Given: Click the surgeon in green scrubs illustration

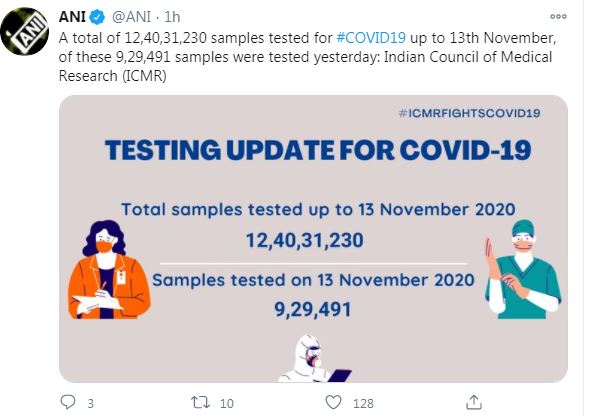Looking at the screenshot, I should tap(523, 269).
